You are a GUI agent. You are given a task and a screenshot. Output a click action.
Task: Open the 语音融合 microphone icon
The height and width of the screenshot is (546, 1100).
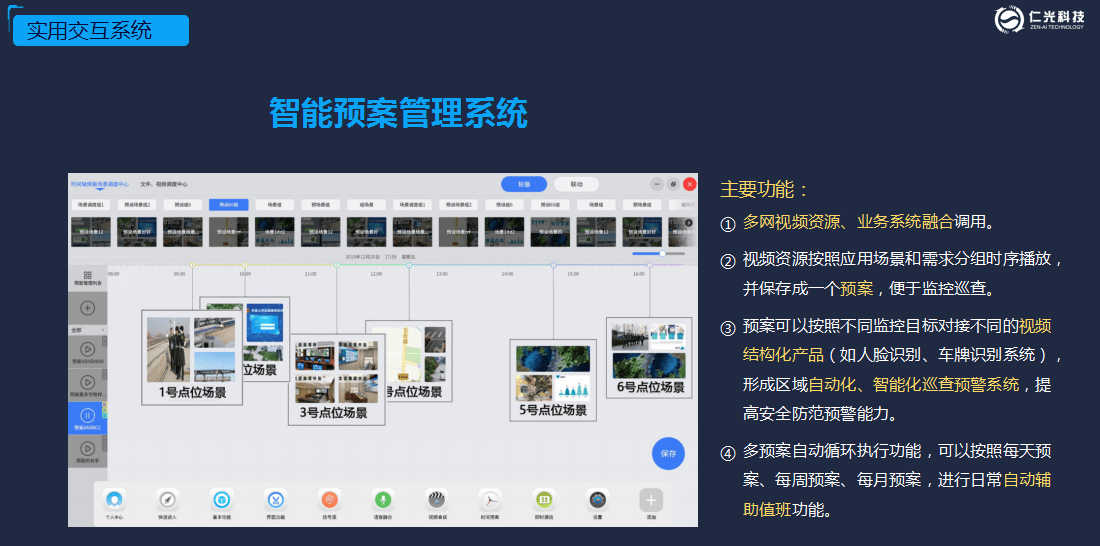point(383,500)
